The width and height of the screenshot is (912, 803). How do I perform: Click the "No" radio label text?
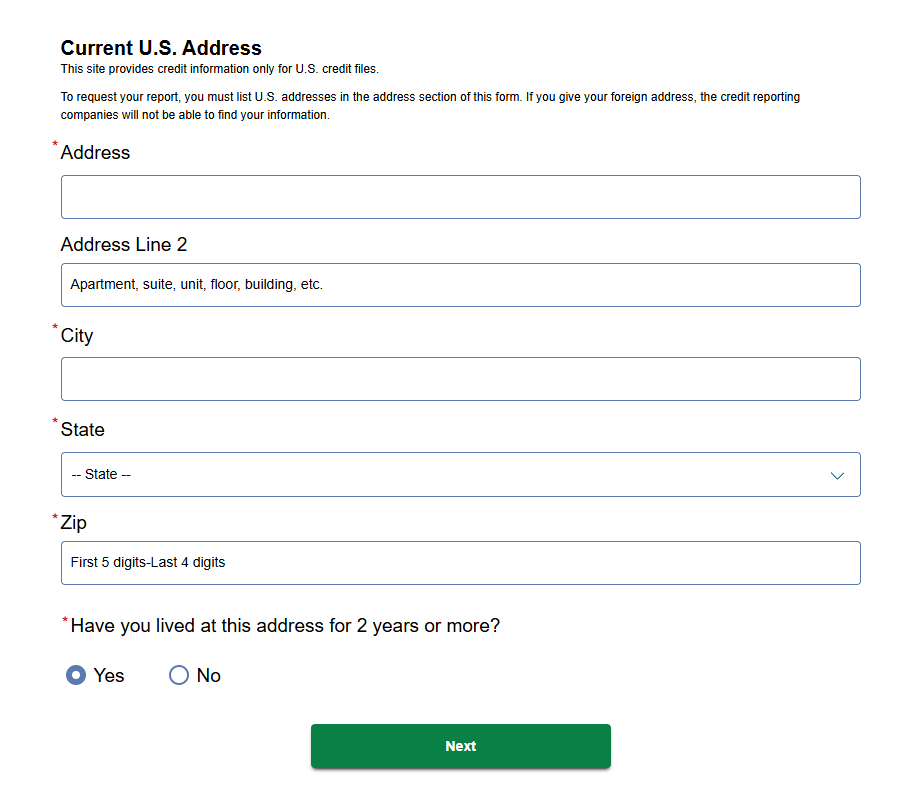[x=209, y=676]
